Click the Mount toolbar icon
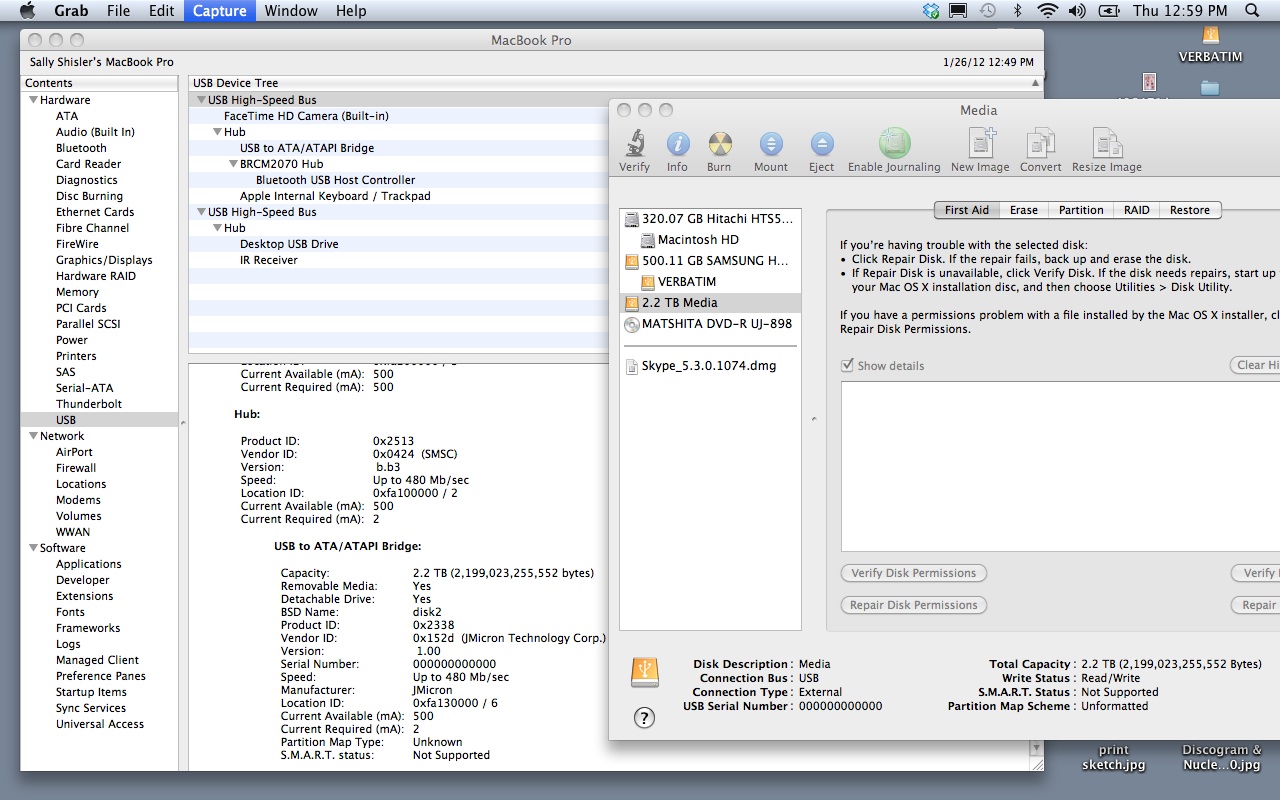This screenshot has height=800, width=1280. point(771,144)
